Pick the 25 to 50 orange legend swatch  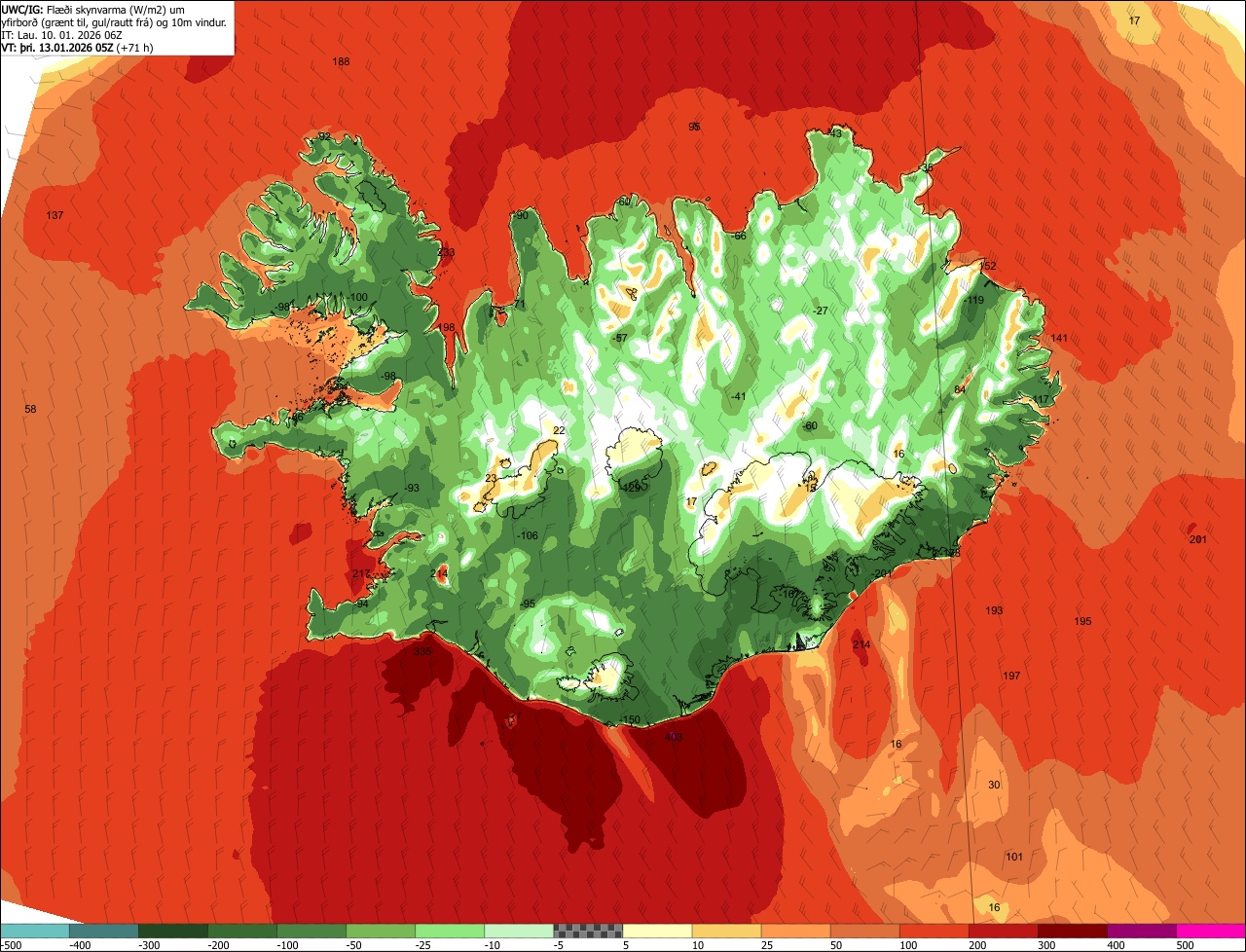click(795, 931)
